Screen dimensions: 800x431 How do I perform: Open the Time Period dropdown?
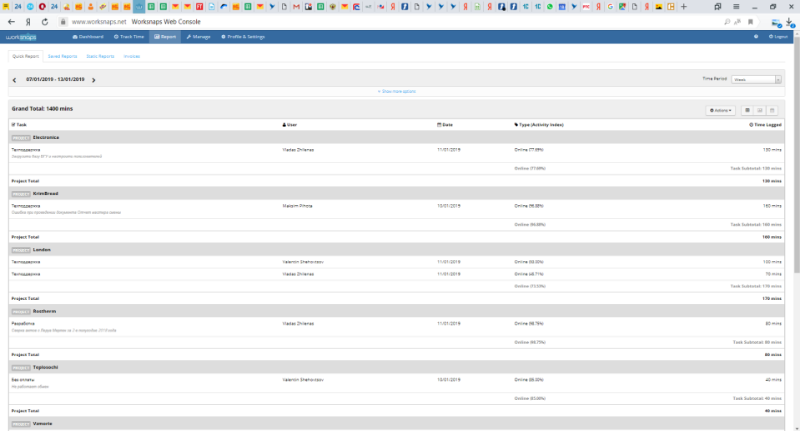(x=756, y=79)
